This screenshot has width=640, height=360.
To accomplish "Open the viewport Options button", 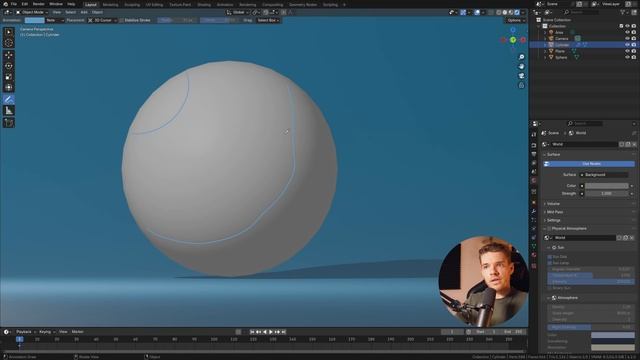I will pos(515,20).
